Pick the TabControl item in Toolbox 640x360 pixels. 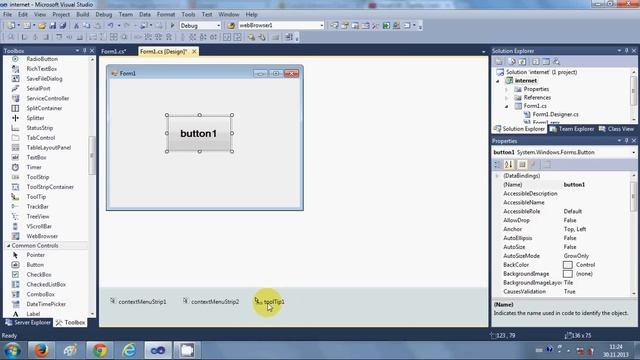coord(40,138)
